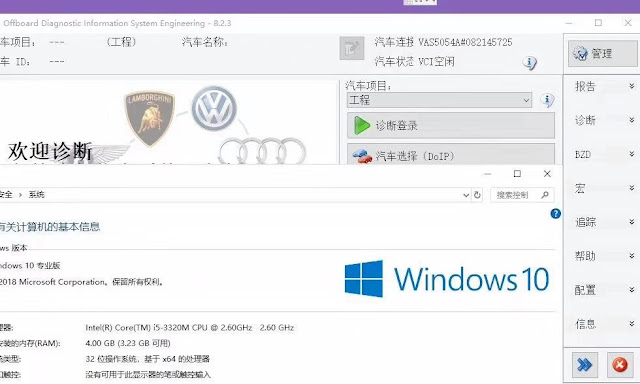
Task: Click the blue double-arrow forward icon
Action: 584,364
